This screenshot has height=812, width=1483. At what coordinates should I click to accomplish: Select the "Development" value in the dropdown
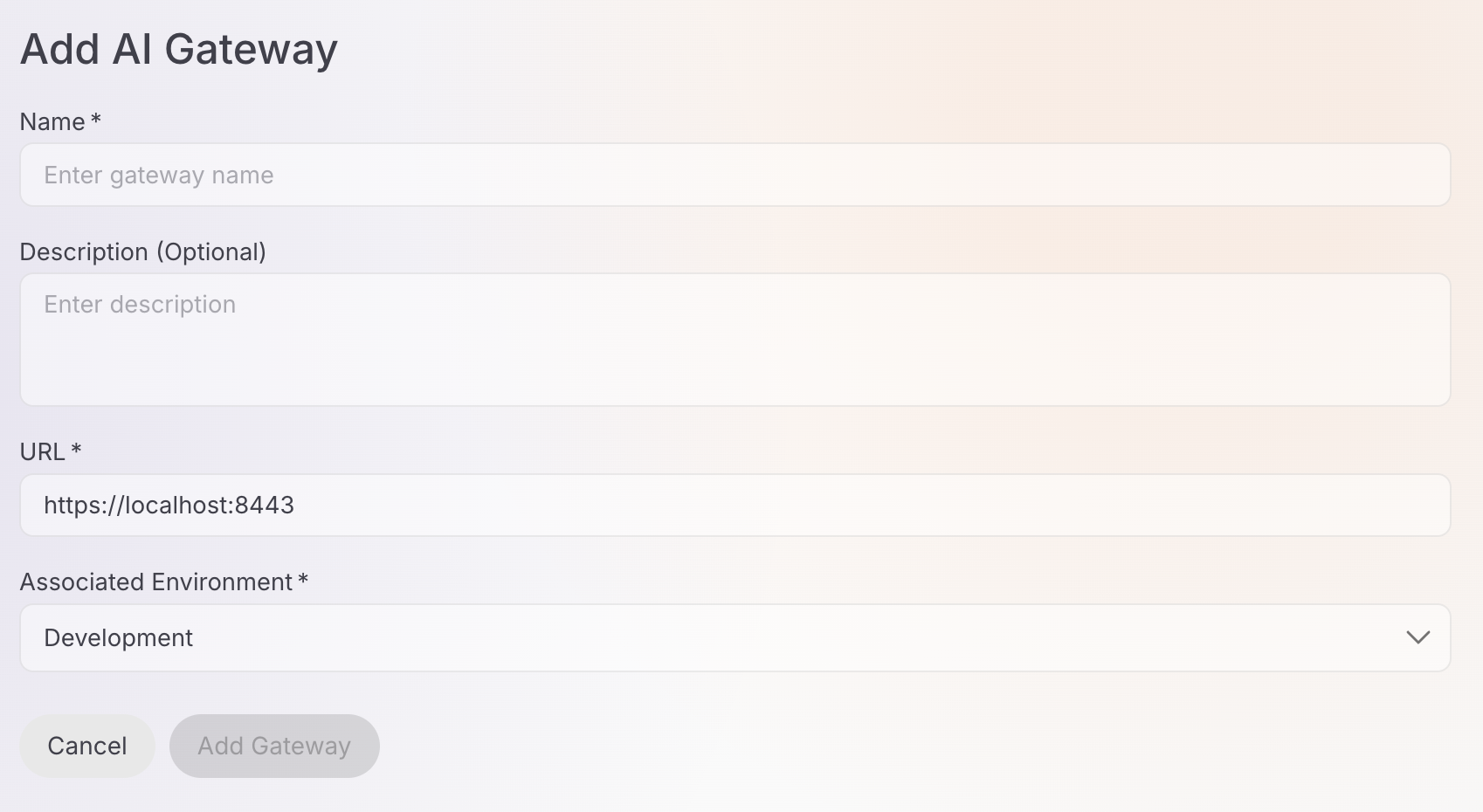click(x=119, y=638)
